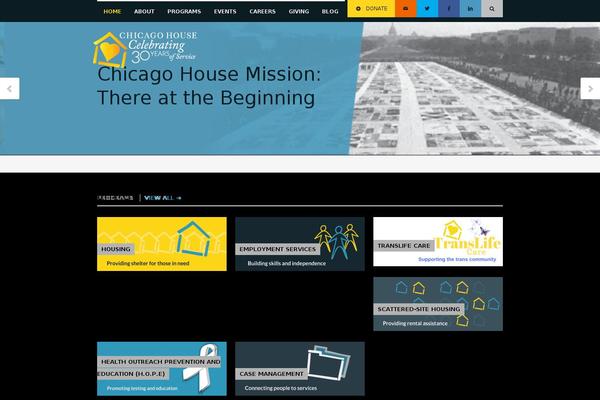
Task: Open the LinkedIn icon link
Action: (x=470, y=8)
